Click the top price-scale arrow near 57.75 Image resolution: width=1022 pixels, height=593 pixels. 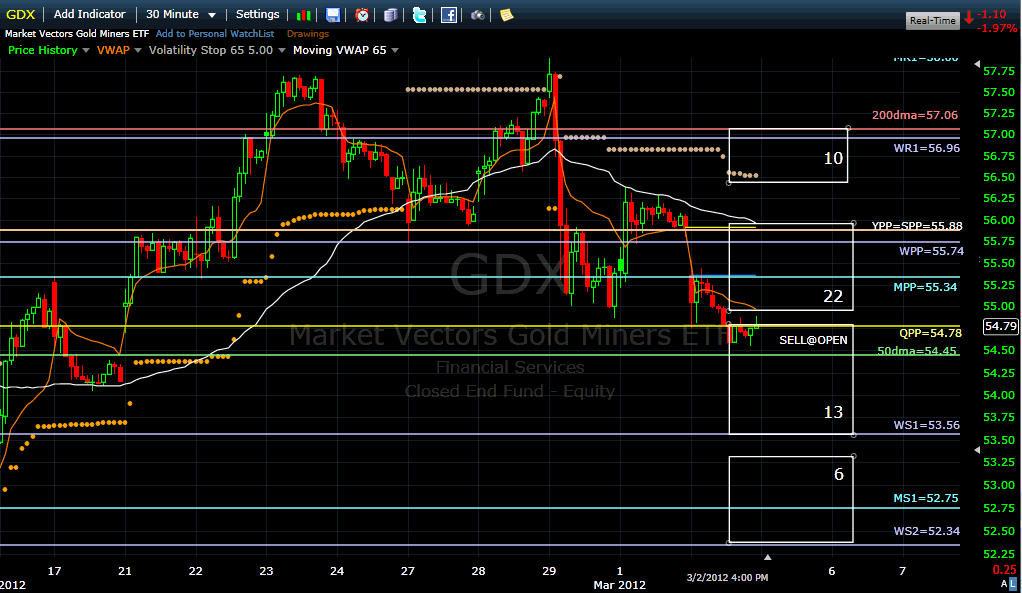(976, 64)
